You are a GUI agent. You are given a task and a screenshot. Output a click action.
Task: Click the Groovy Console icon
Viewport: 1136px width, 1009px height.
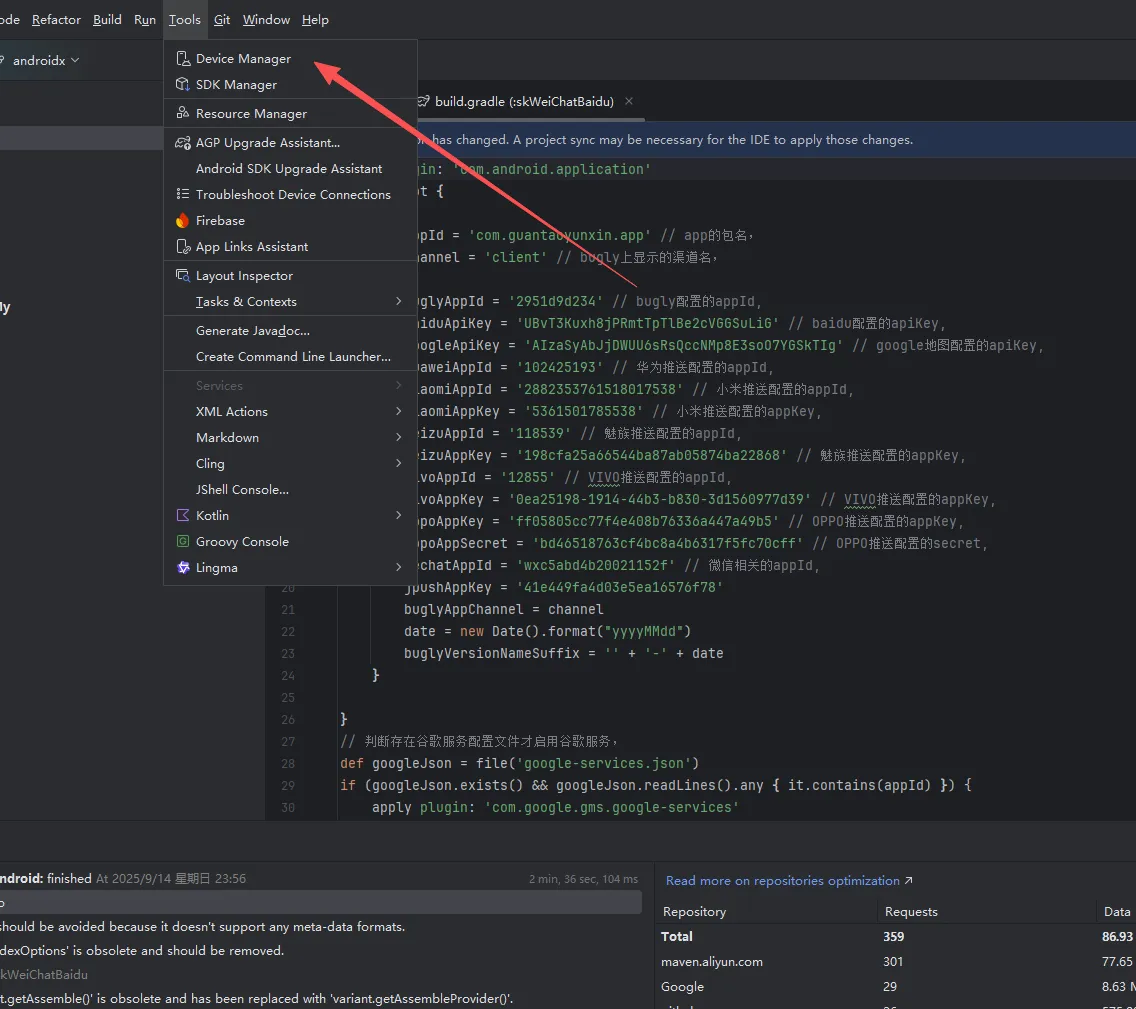182,542
